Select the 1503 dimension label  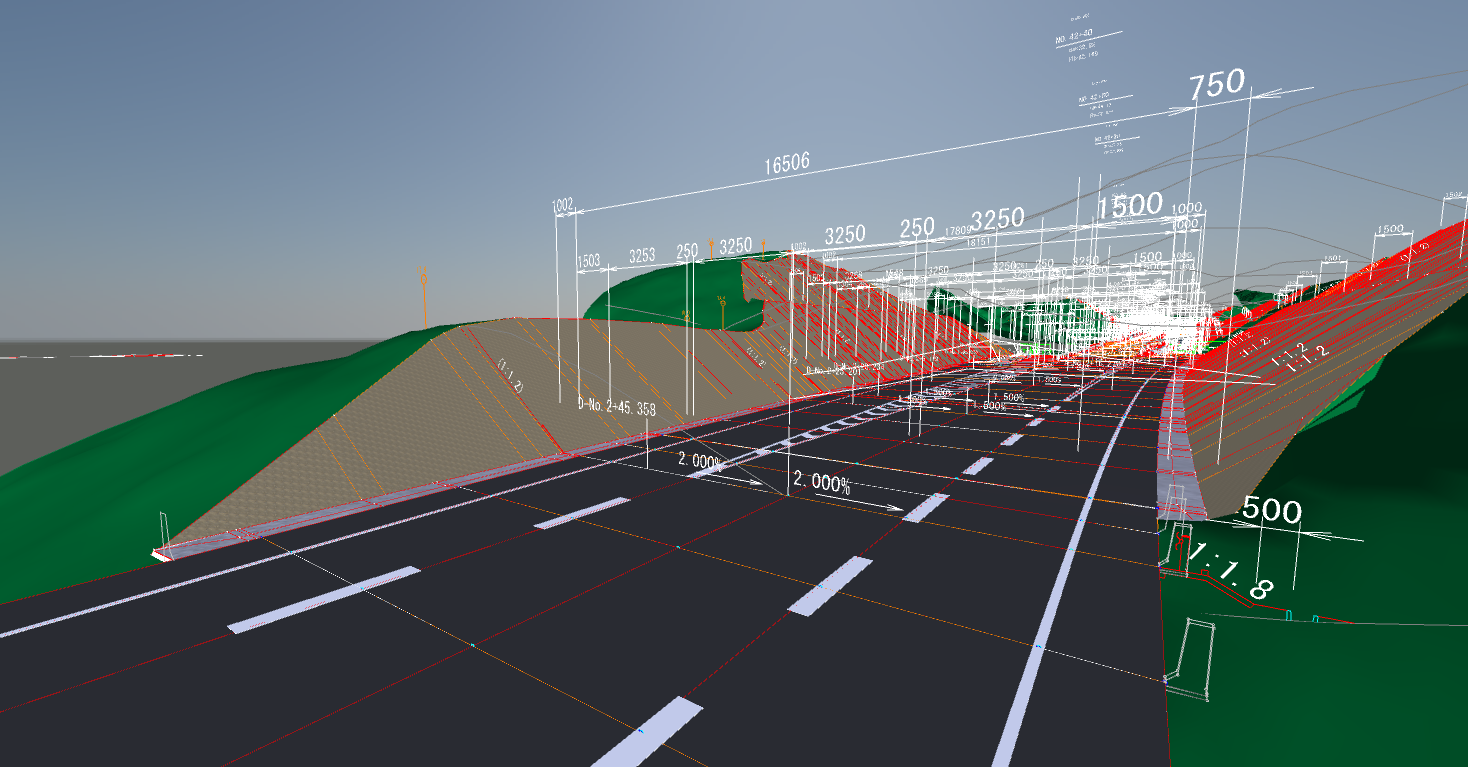tap(588, 261)
